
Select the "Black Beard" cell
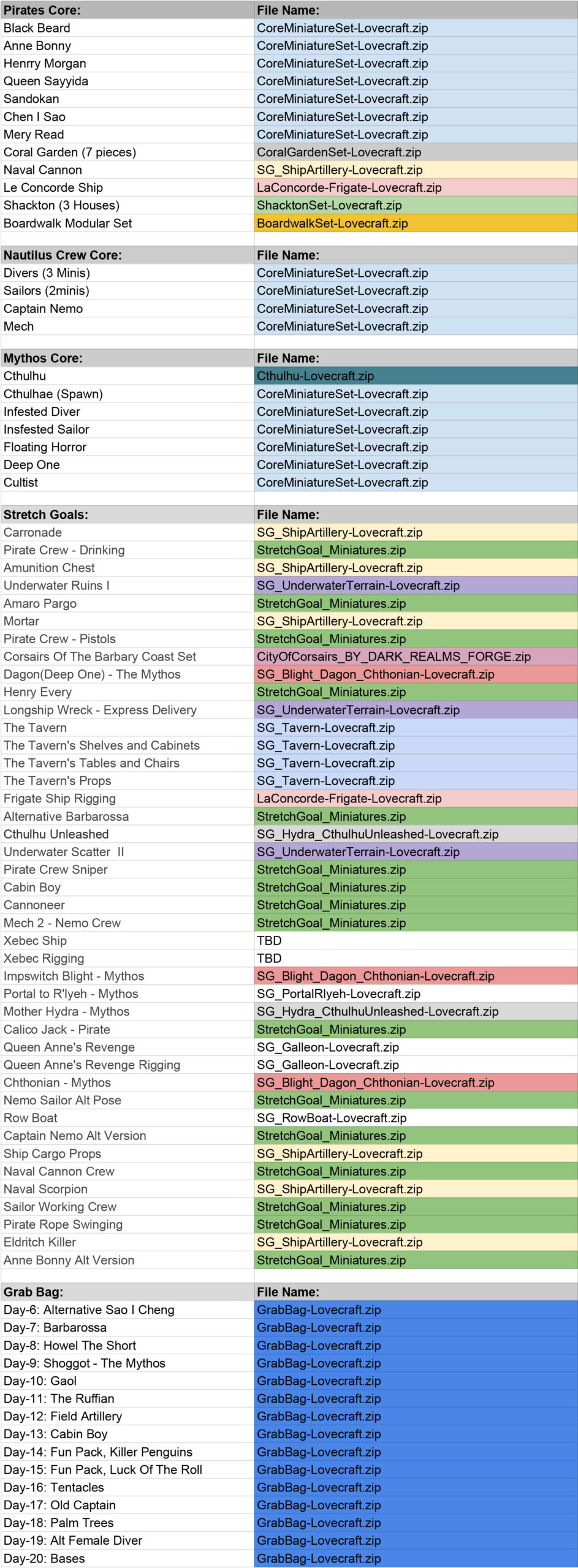click(x=127, y=28)
